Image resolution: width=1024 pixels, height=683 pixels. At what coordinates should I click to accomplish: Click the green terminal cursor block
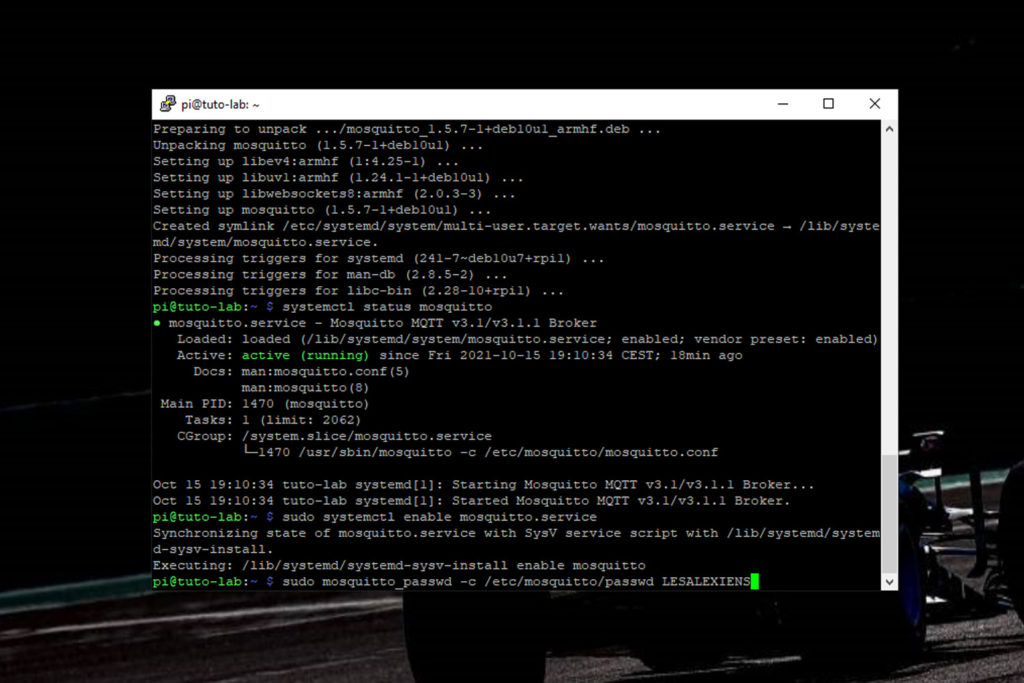point(755,581)
